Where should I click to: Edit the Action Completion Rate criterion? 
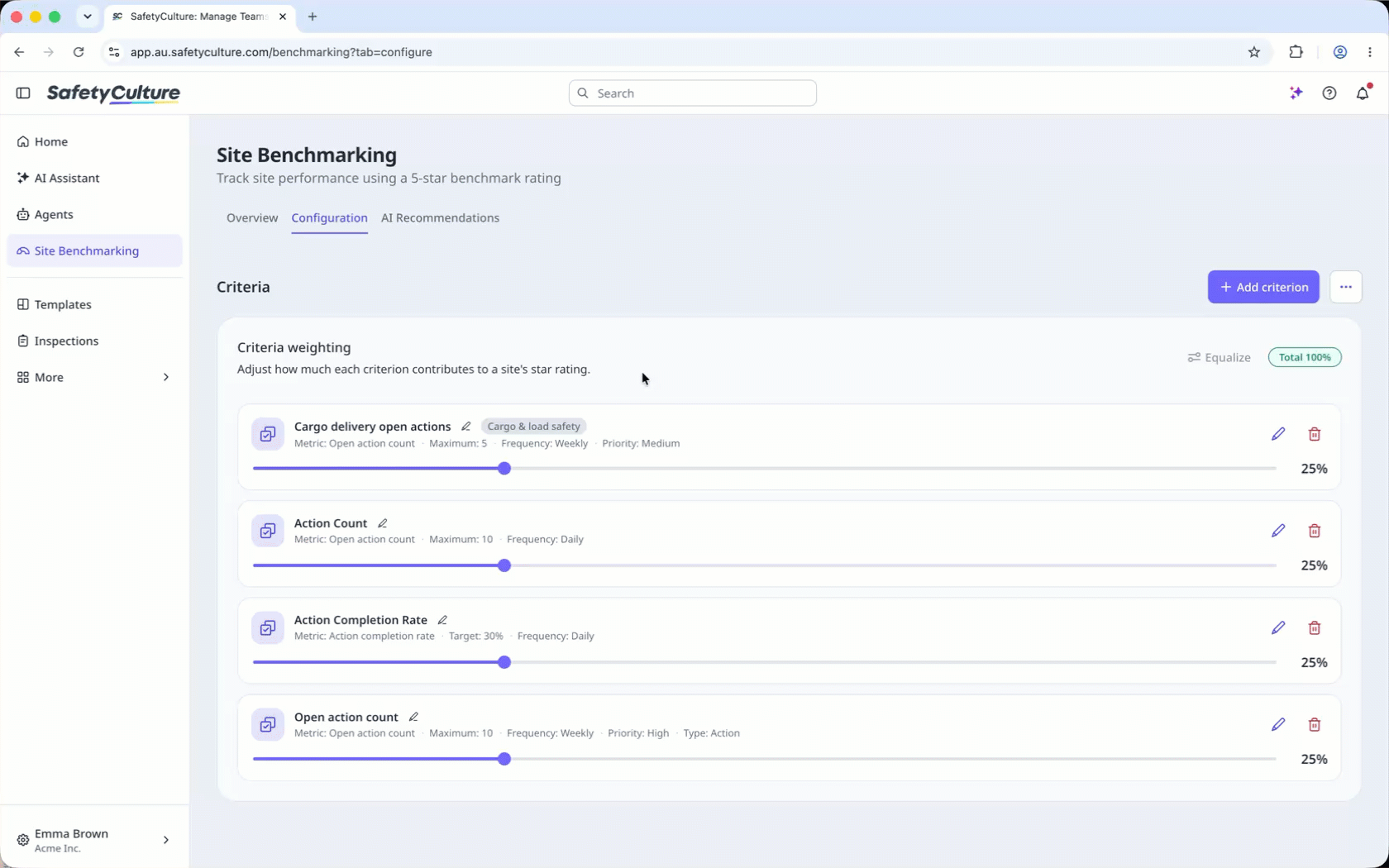tap(1278, 628)
